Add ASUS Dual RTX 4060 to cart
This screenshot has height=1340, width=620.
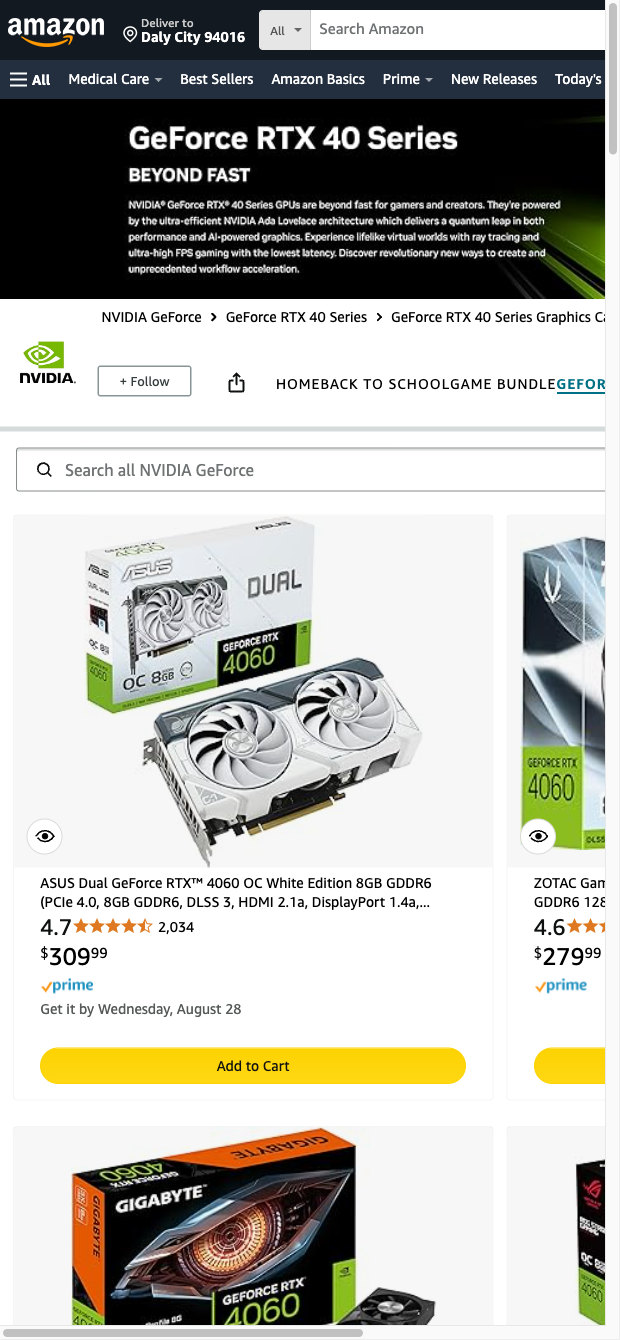[x=253, y=1066]
